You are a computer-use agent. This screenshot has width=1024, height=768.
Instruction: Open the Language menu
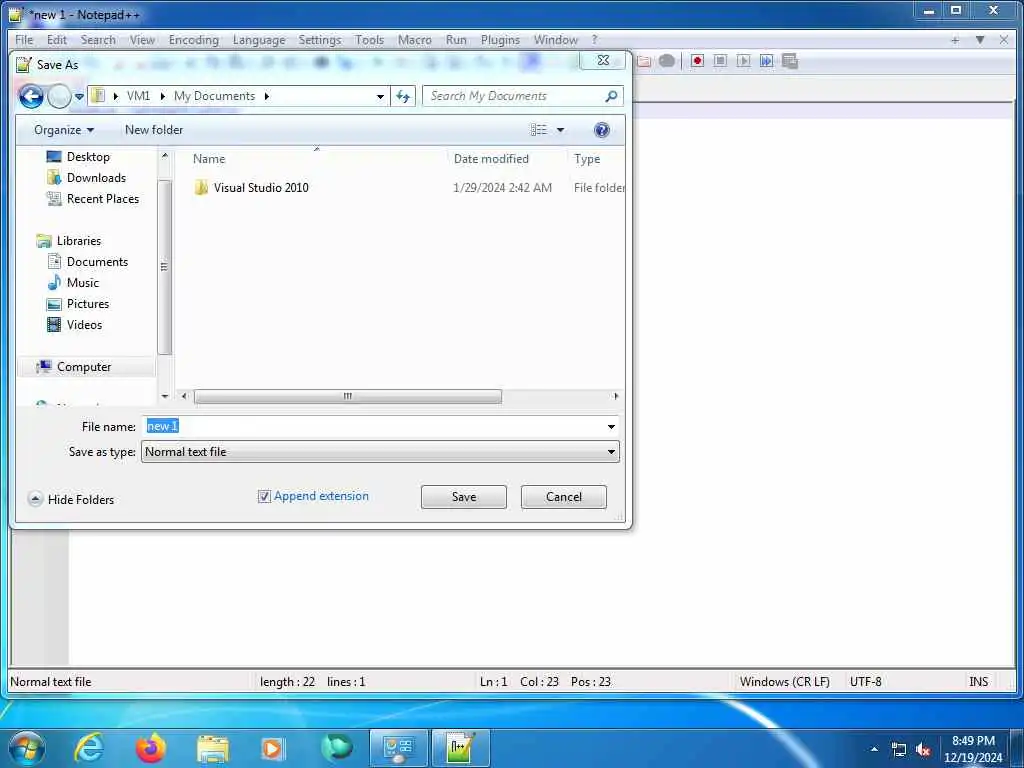point(259,40)
